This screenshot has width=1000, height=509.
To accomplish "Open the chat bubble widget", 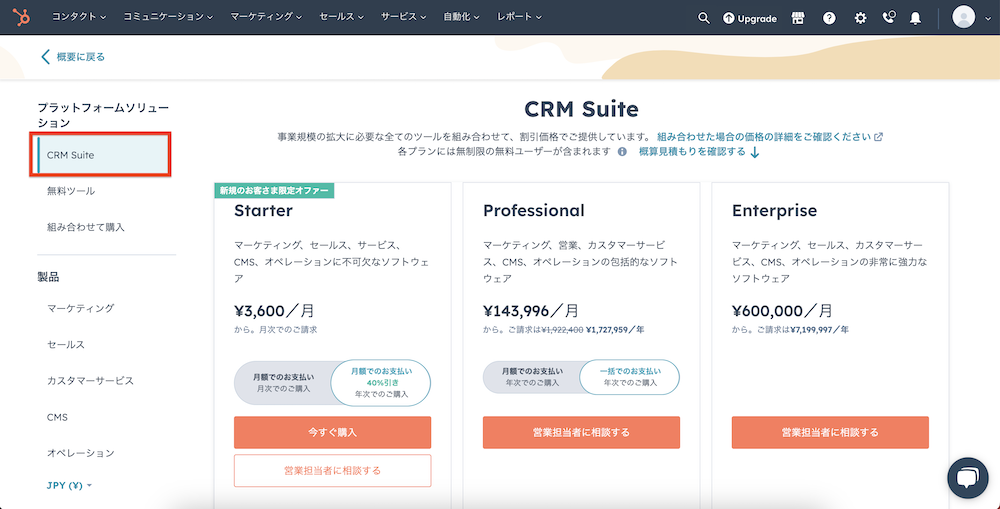I will click(967, 478).
